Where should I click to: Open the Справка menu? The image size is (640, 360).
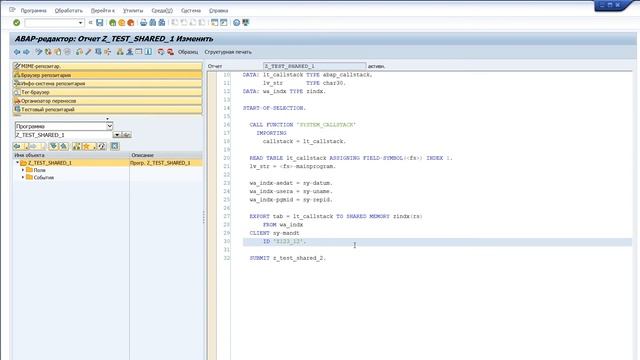coord(218,11)
